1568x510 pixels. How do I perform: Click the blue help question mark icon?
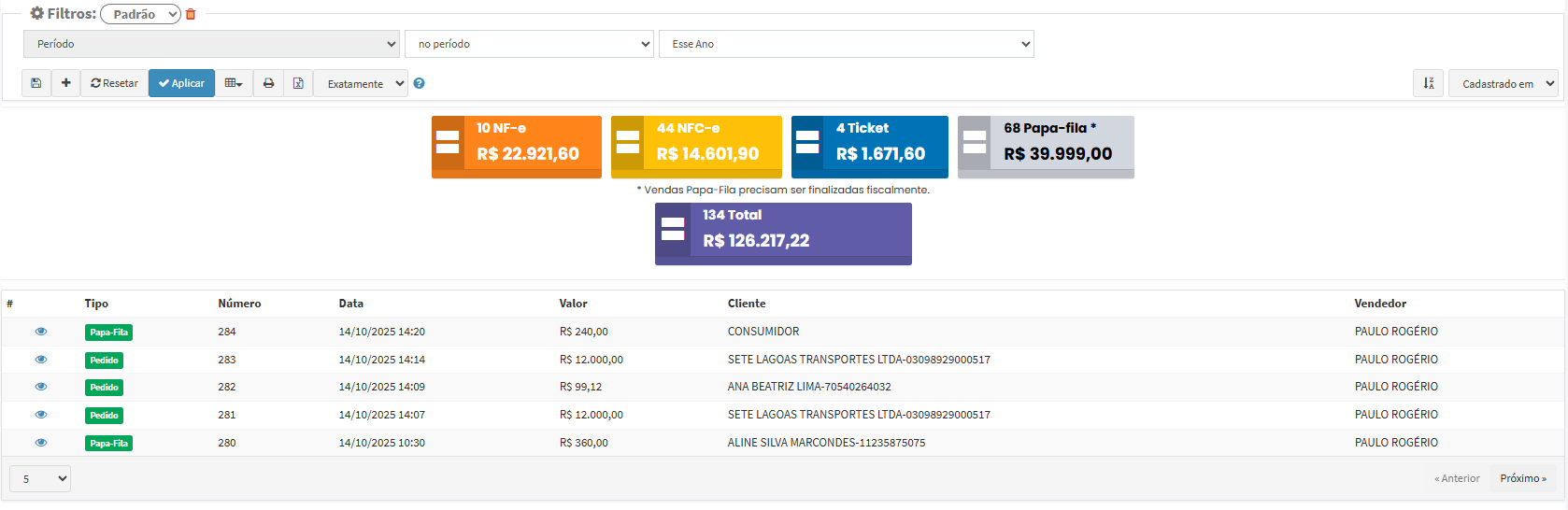coord(420,83)
